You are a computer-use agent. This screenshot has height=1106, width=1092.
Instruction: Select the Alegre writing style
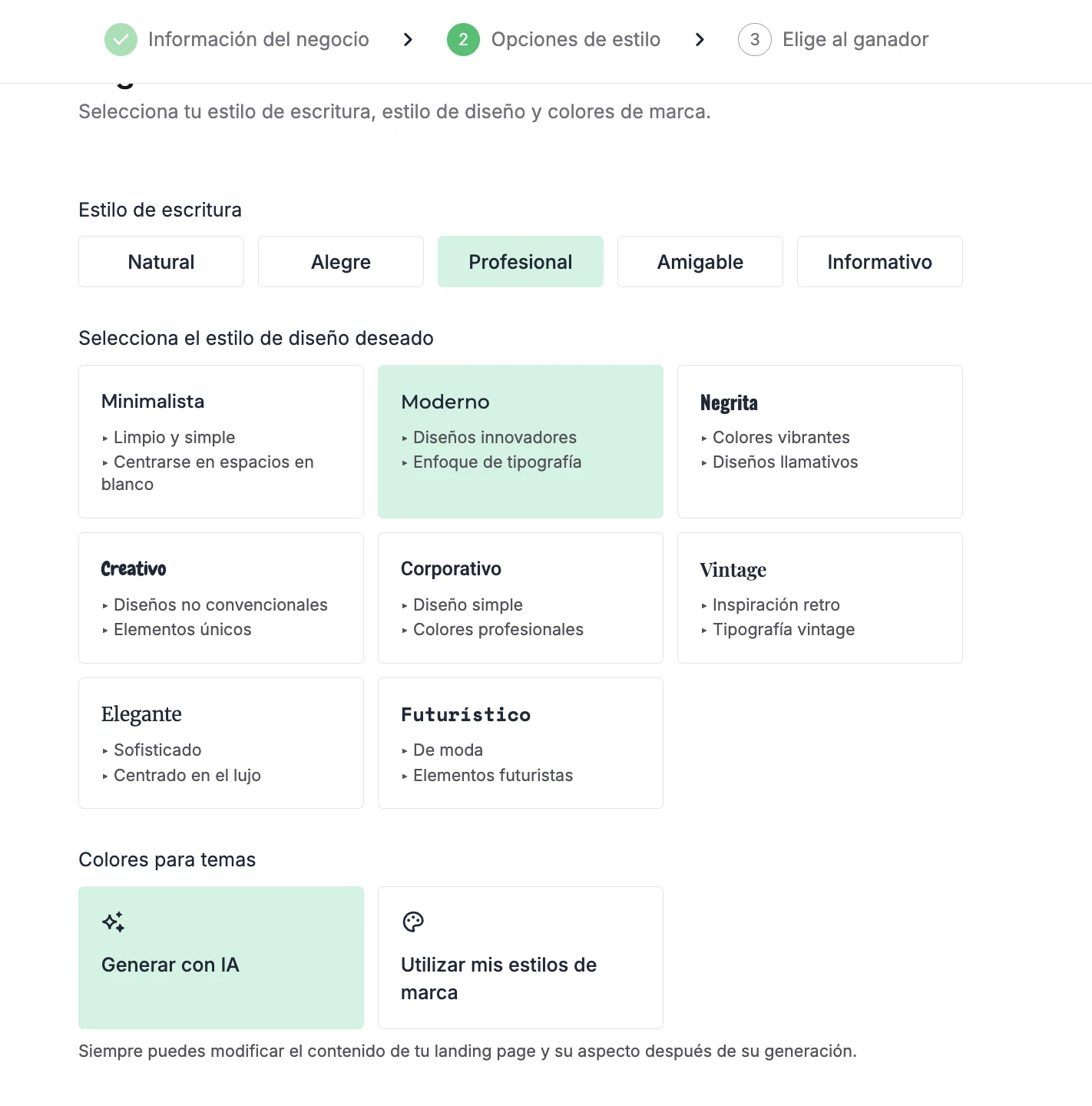[x=340, y=261]
